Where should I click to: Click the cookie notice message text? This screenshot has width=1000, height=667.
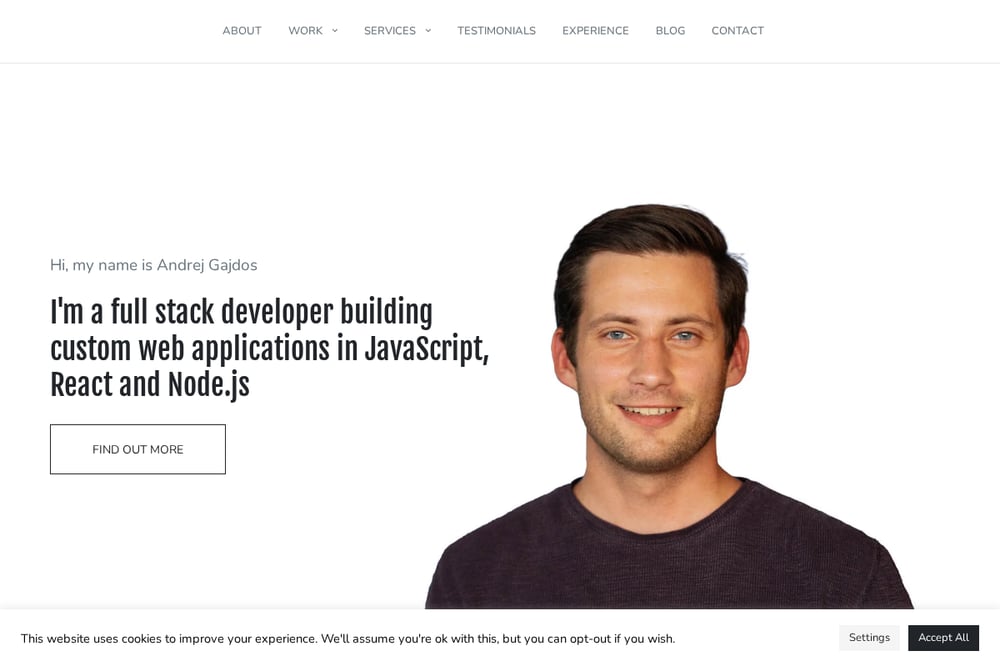click(x=348, y=638)
